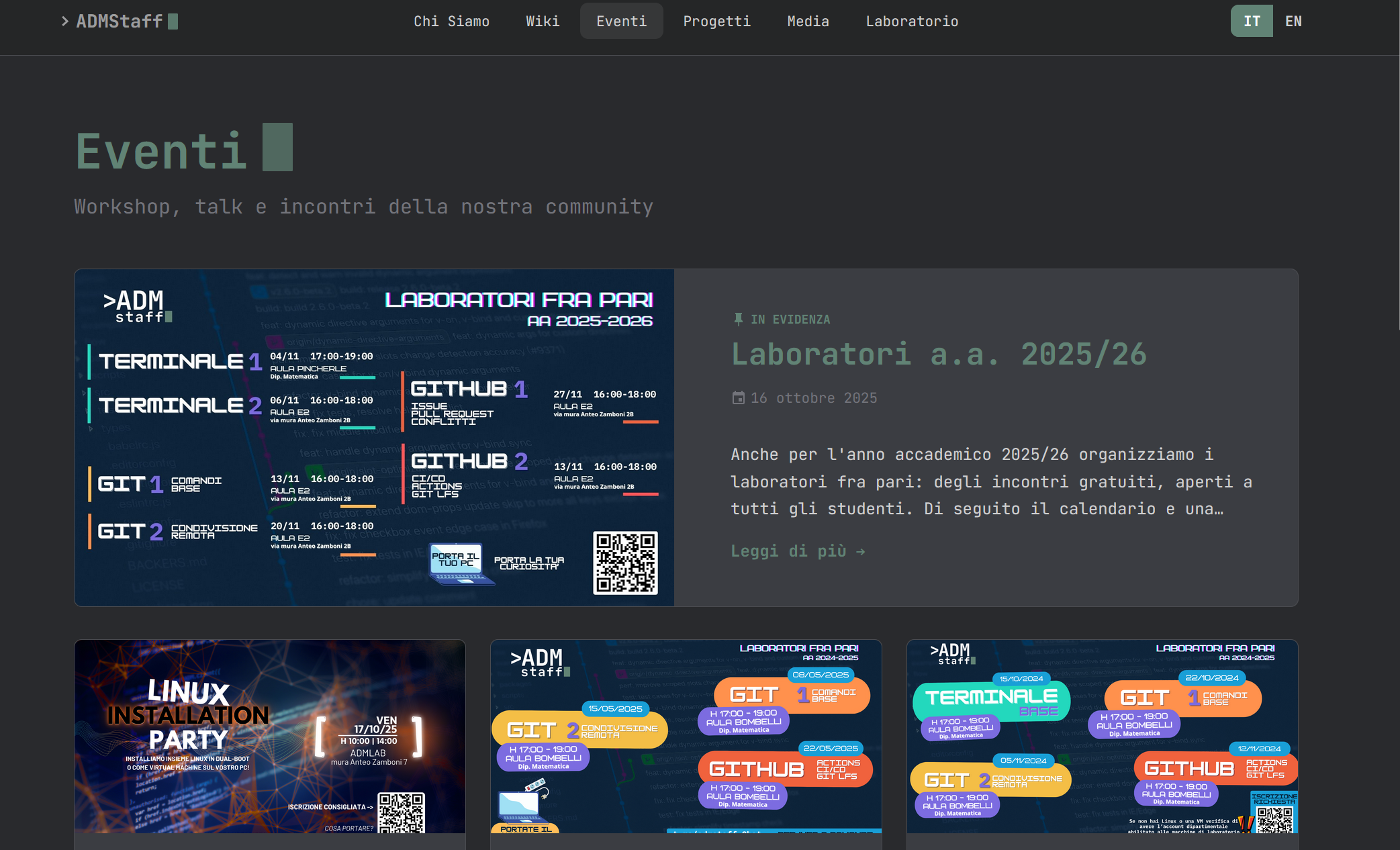Open the Laboratorio page
1400x850 pixels.
912,21
